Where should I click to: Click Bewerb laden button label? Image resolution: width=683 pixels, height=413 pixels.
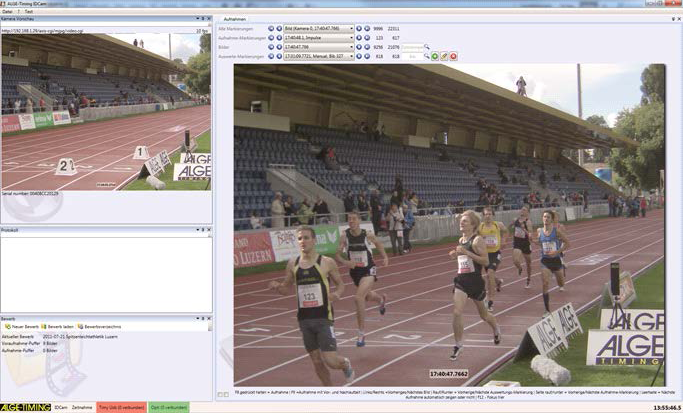[x=61, y=327]
